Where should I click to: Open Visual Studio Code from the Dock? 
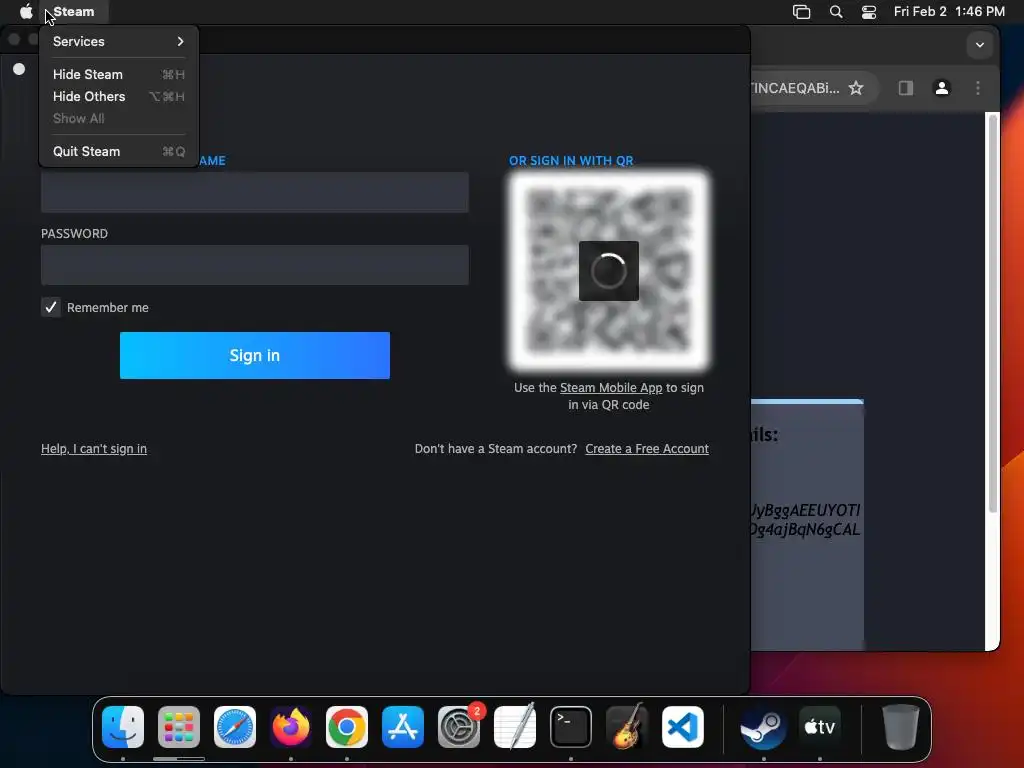tap(683, 727)
